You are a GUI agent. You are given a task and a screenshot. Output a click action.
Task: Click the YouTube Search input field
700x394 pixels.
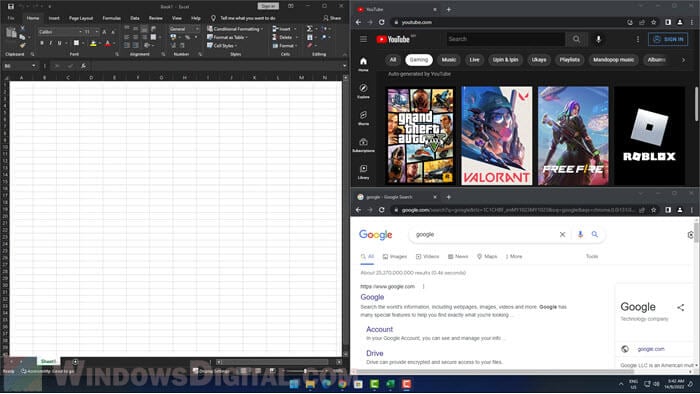pos(506,39)
